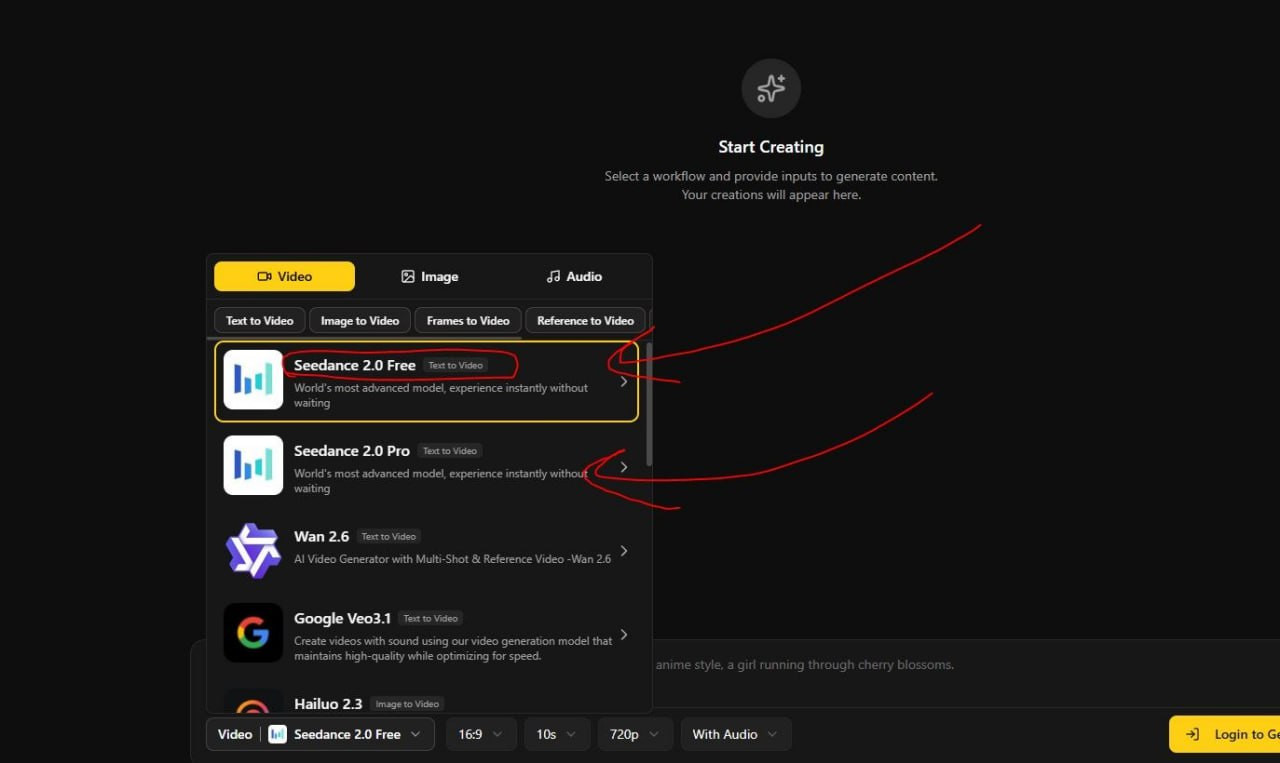This screenshot has height=763, width=1280.
Task: Switch to the Image tab
Action: tap(429, 276)
